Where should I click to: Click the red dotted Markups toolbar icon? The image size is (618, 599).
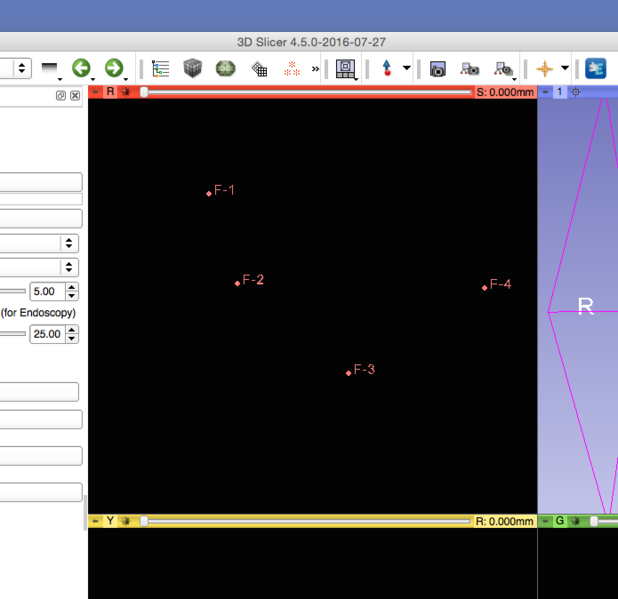click(x=292, y=69)
